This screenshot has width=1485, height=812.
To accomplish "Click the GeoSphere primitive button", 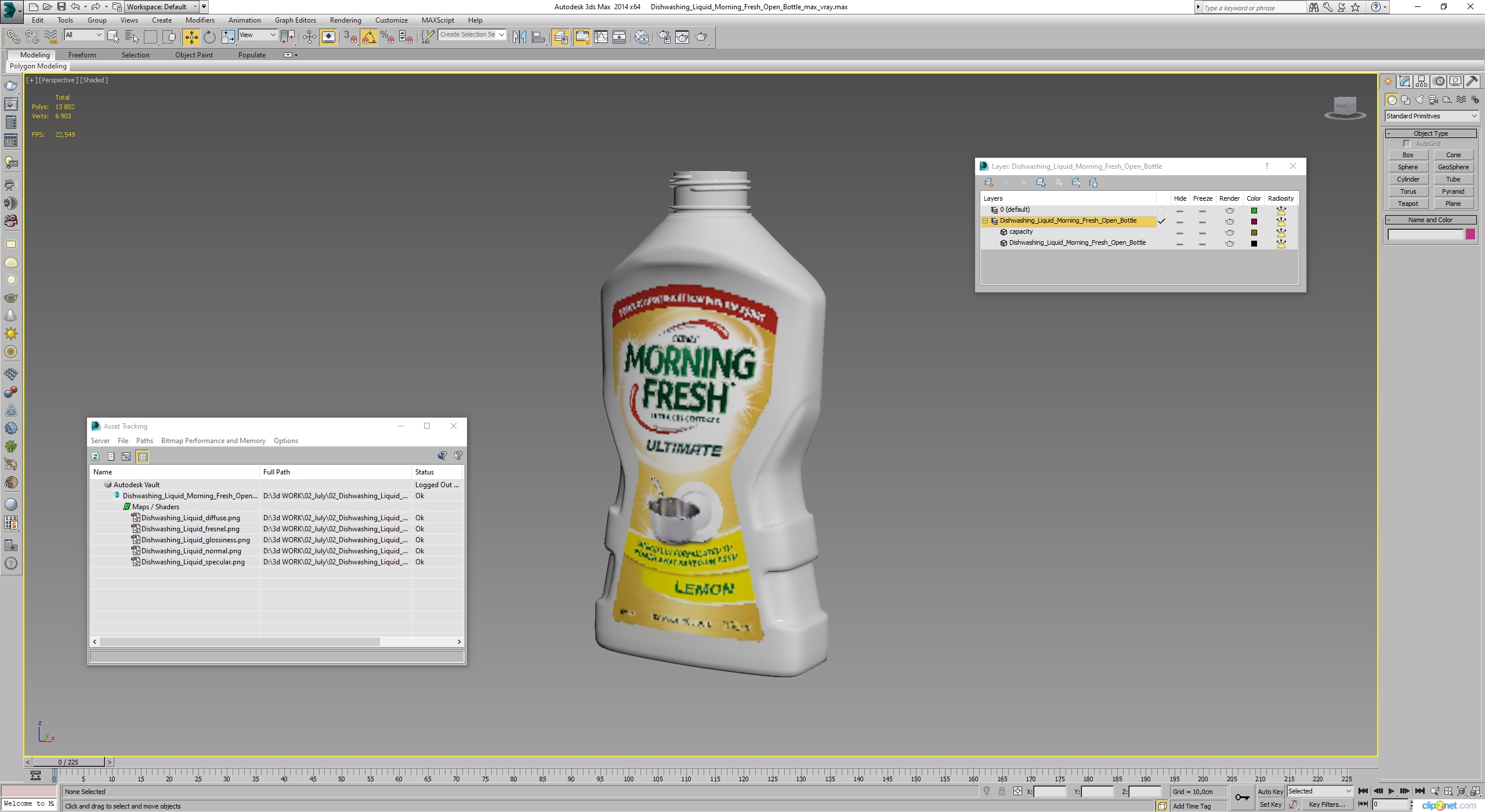I will pos(1453,167).
